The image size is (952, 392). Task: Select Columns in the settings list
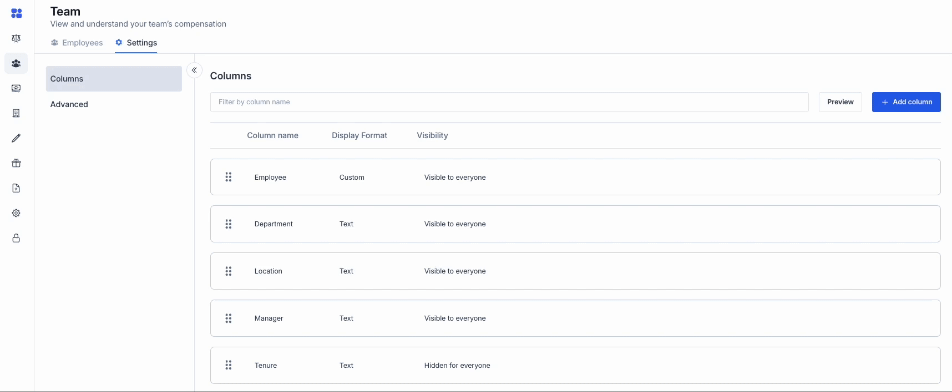[114, 79]
